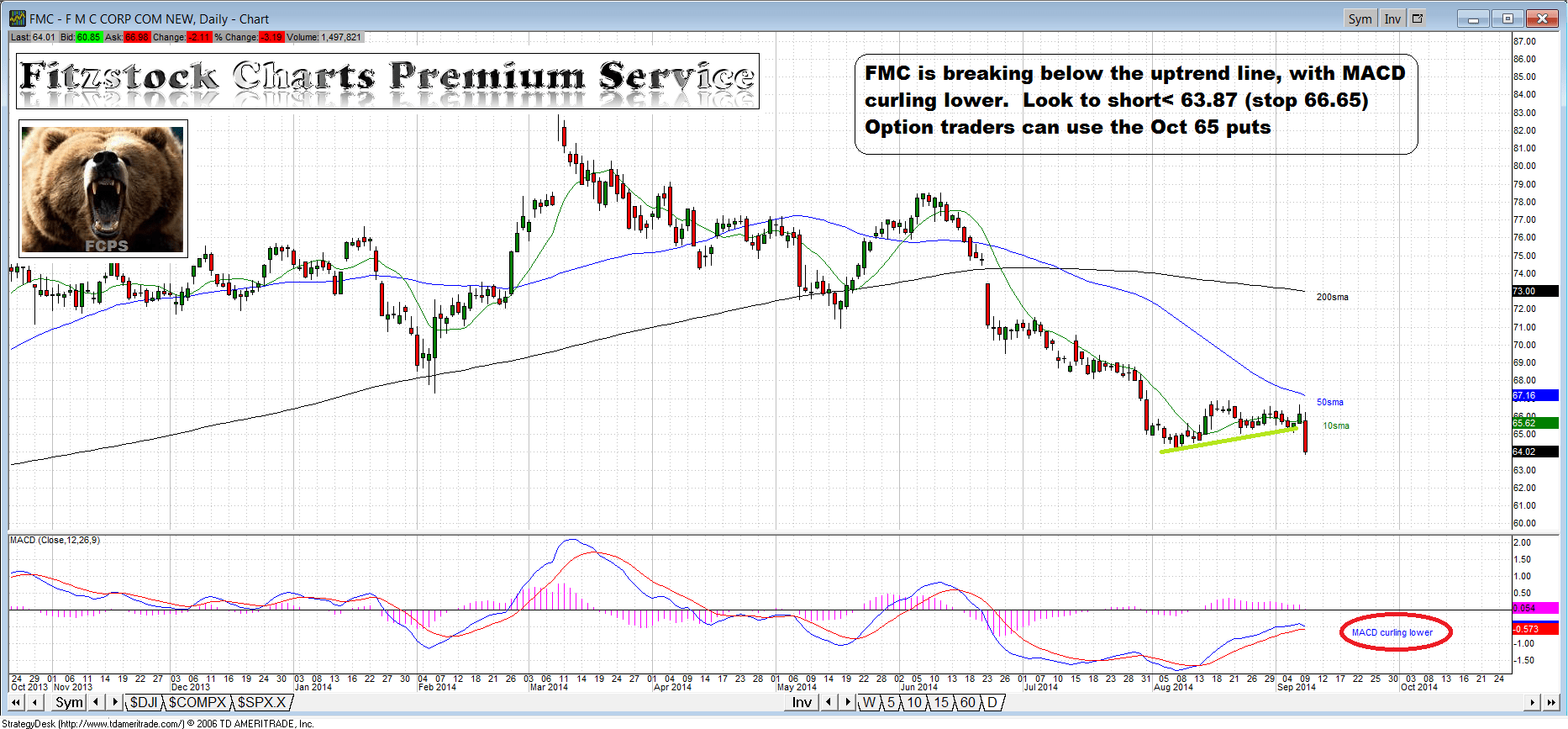1568x729 pixels.
Task: Go to previous symbol tab with left arrow
Action: click(97, 702)
